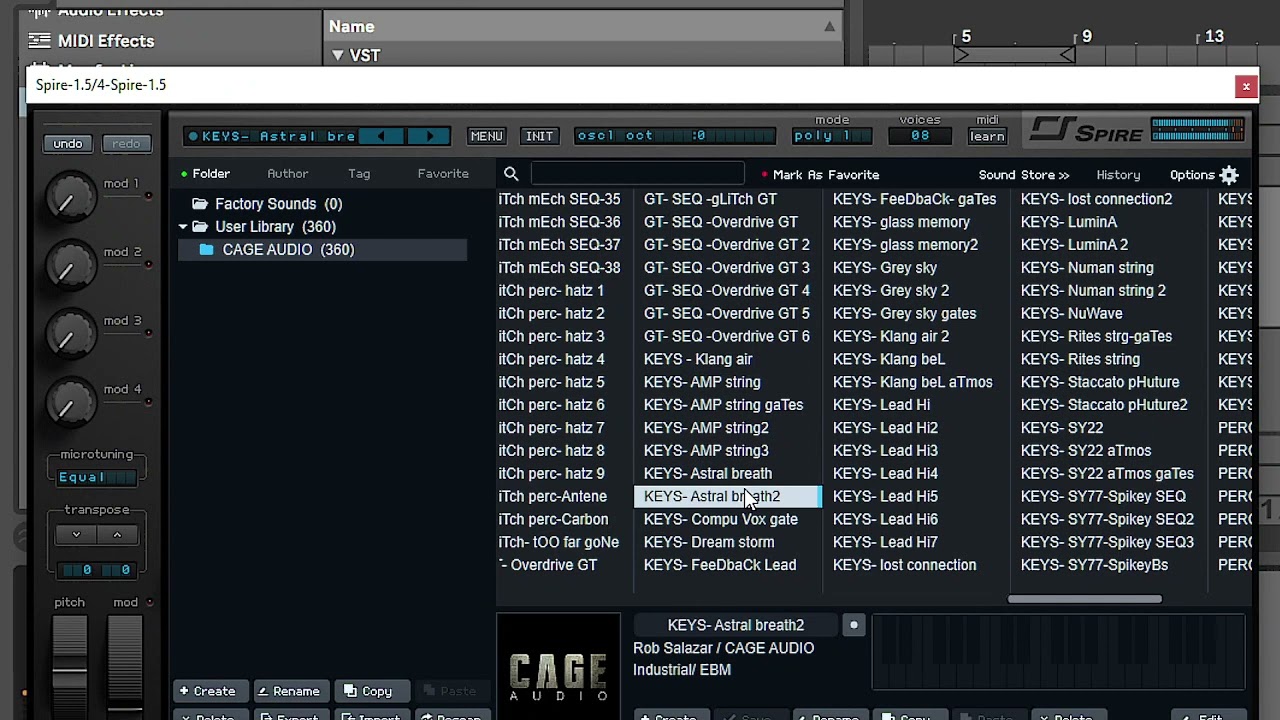Click the KEYS- Astral breath2 name field

(736, 625)
